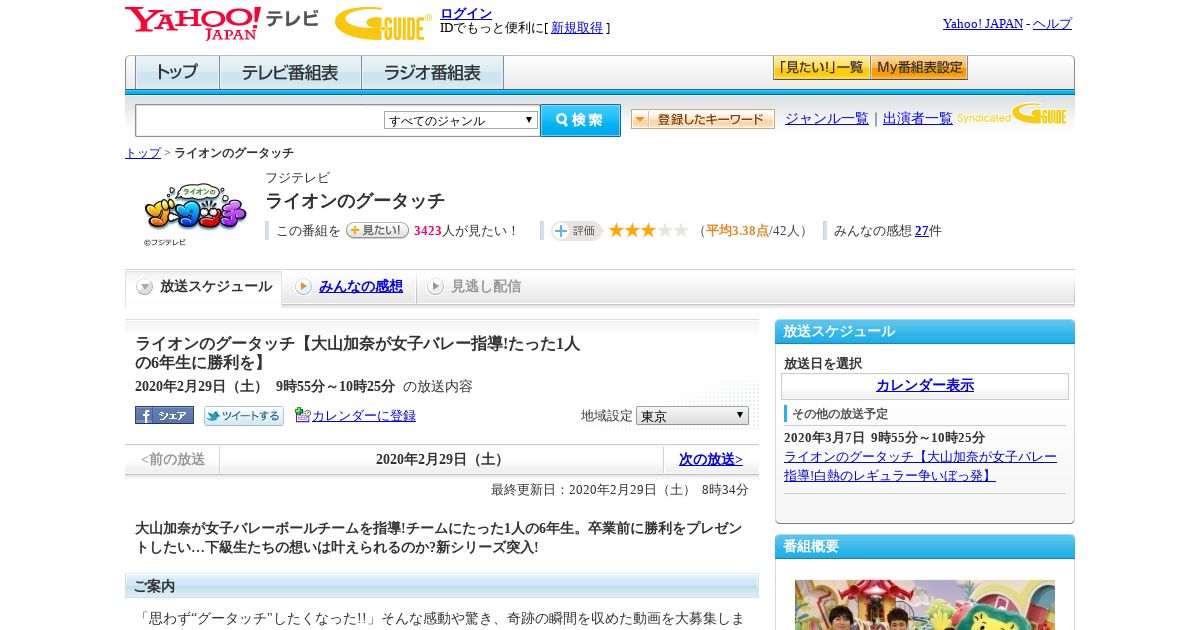
Task: Click the ライオンのグータッチ program logo
Action: [x=195, y=211]
